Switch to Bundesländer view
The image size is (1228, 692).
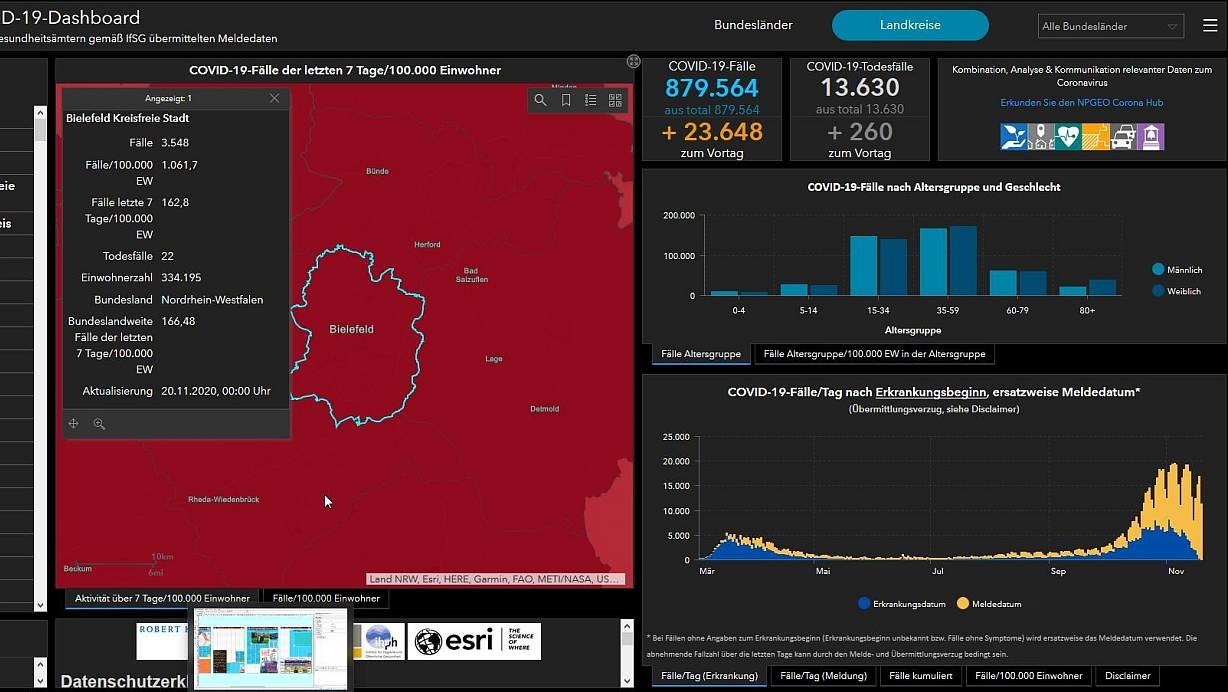753,25
